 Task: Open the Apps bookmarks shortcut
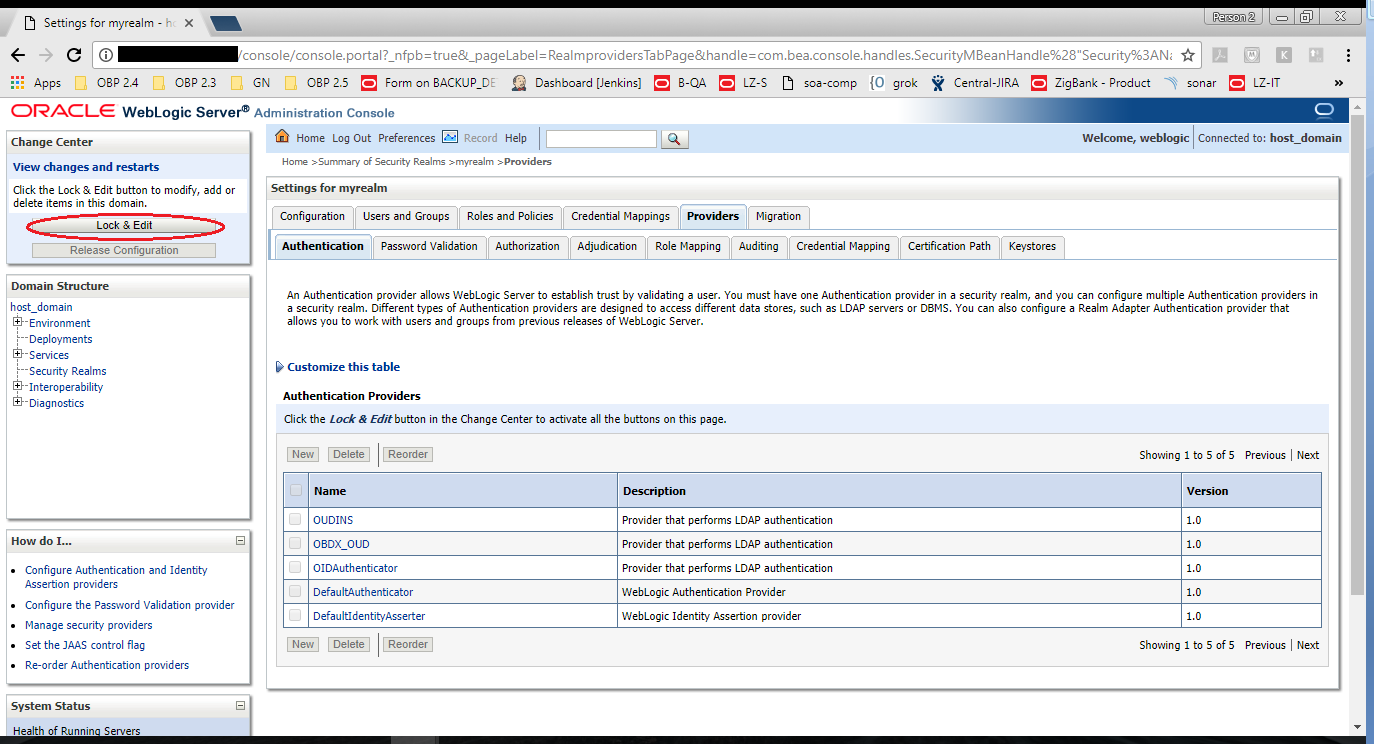36,83
